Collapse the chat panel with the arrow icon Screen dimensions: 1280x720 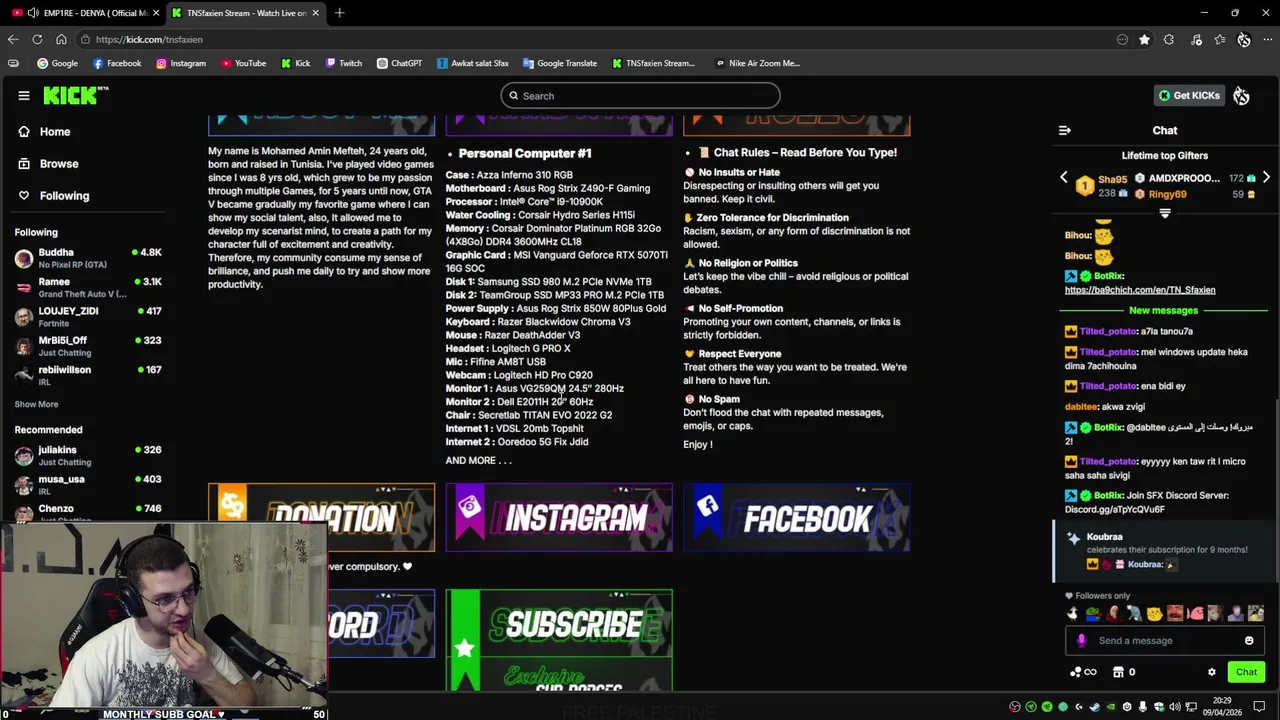click(x=1065, y=130)
